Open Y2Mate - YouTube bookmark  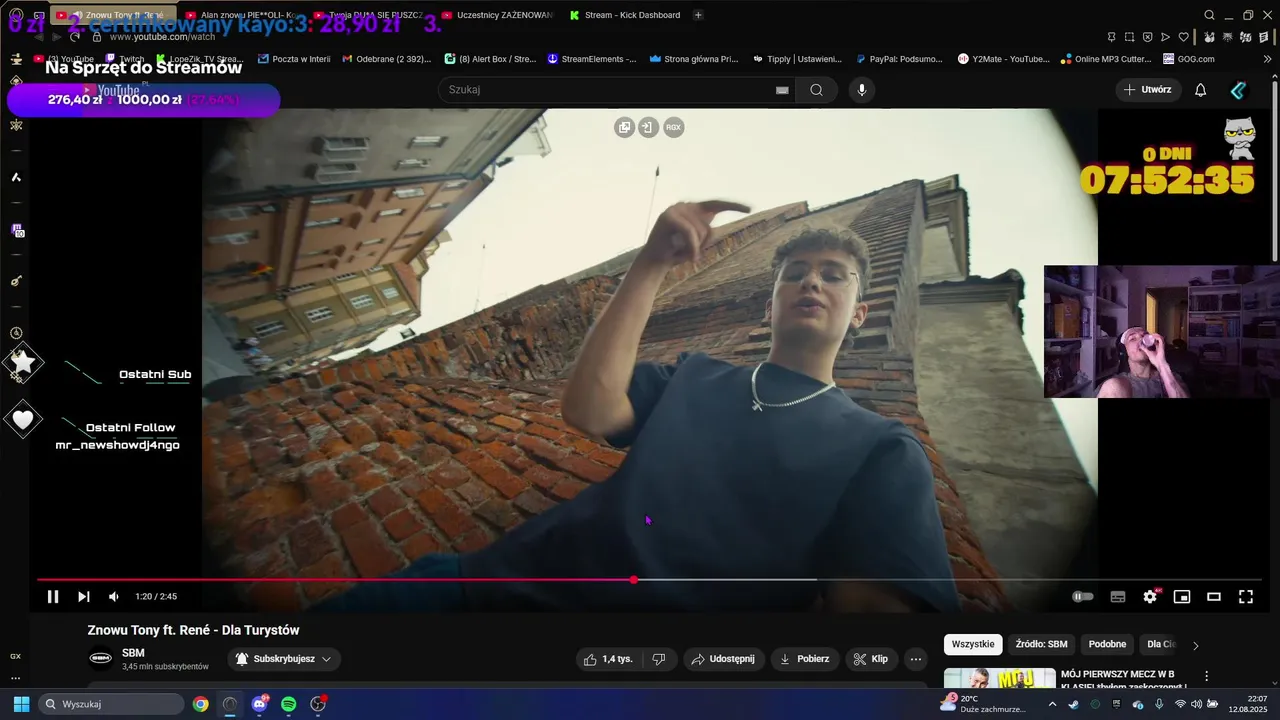click(x=1004, y=59)
